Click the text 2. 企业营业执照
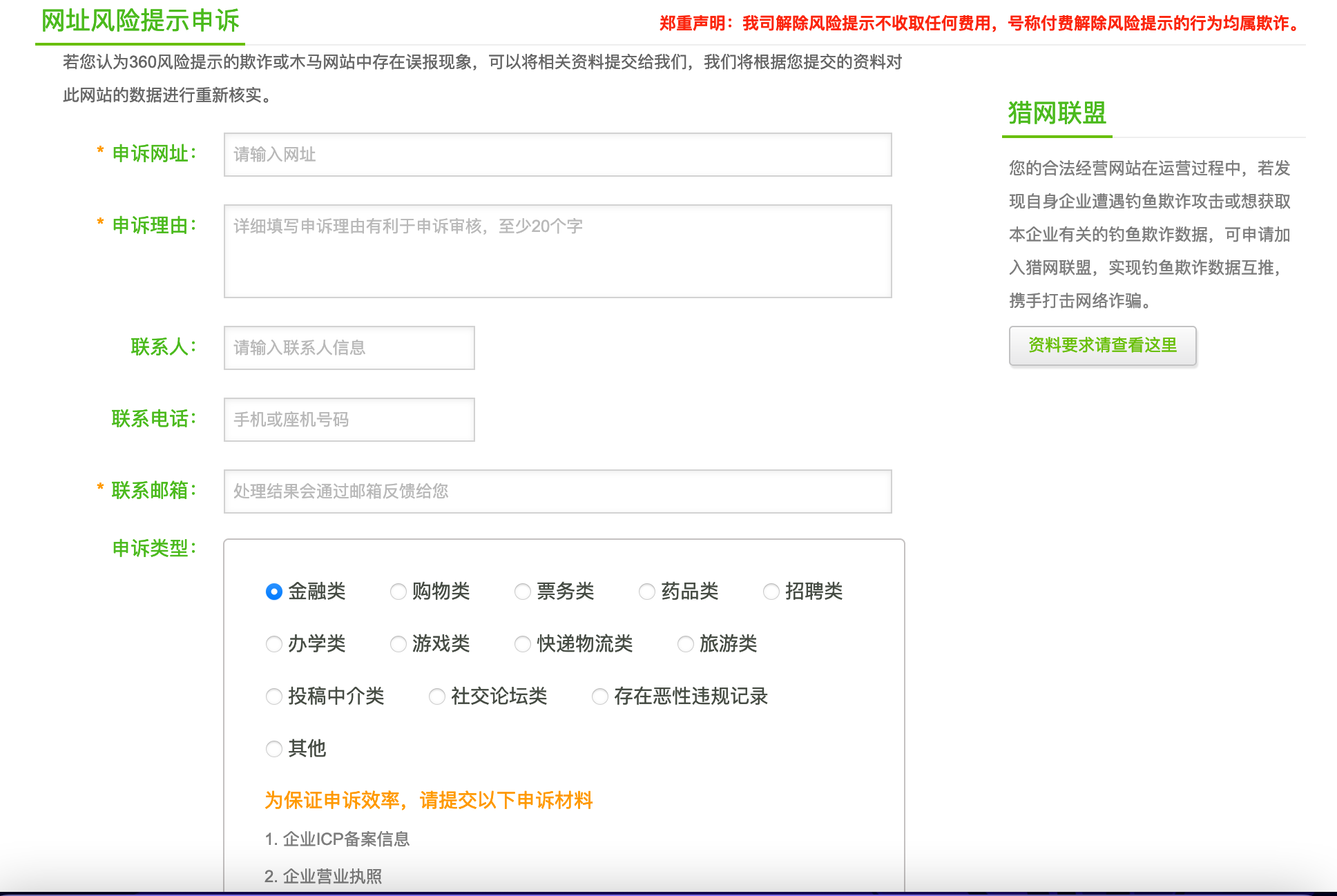Screen dimensions: 1337x896 (323, 877)
